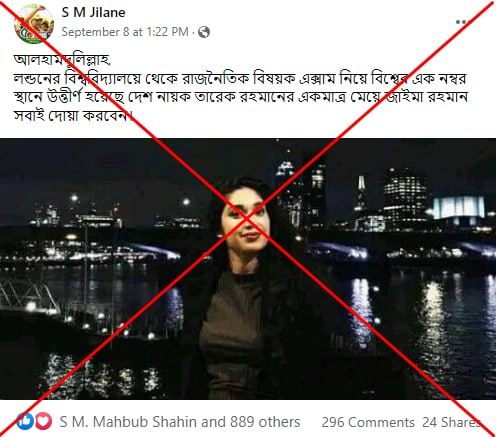This screenshot has width=496, height=437.
Task: Click the word আলহামদুলিল্লাহ in caption
Action: pyautogui.click(x=62, y=60)
